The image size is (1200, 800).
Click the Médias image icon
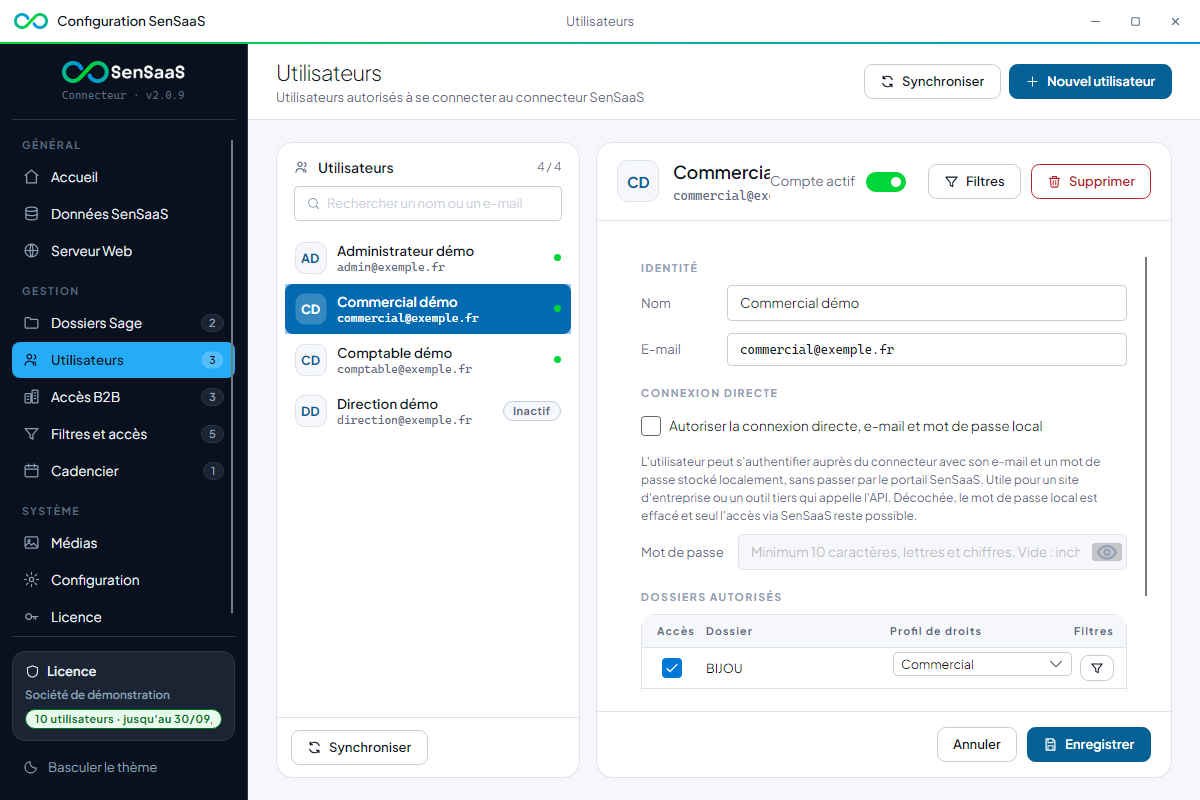pos(32,543)
